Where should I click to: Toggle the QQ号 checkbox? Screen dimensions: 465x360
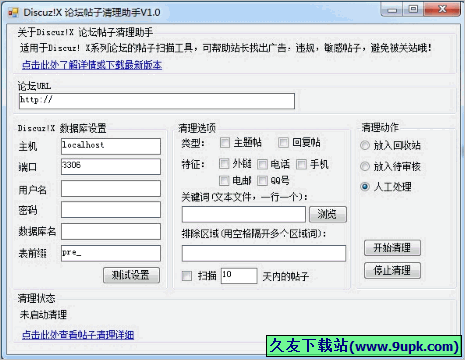263,181
